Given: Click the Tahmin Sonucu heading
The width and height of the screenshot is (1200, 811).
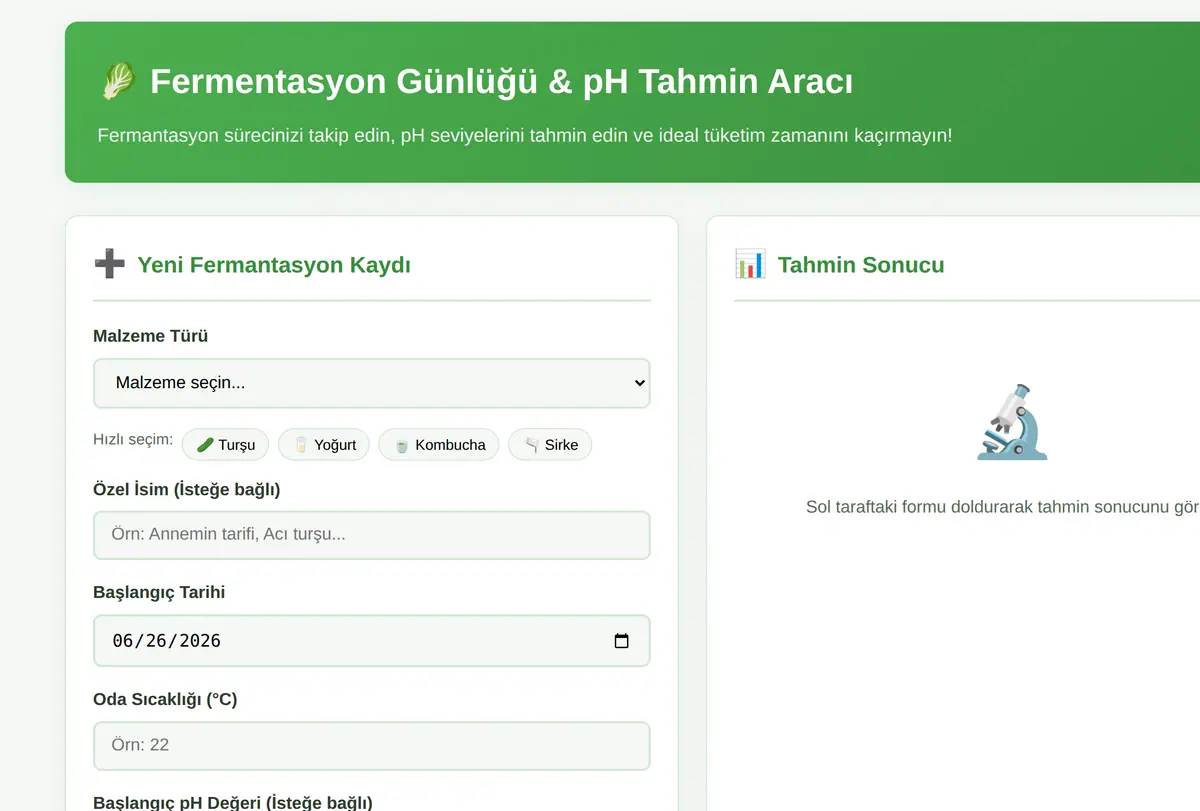Looking at the screenshot, I should click(861, 265).
